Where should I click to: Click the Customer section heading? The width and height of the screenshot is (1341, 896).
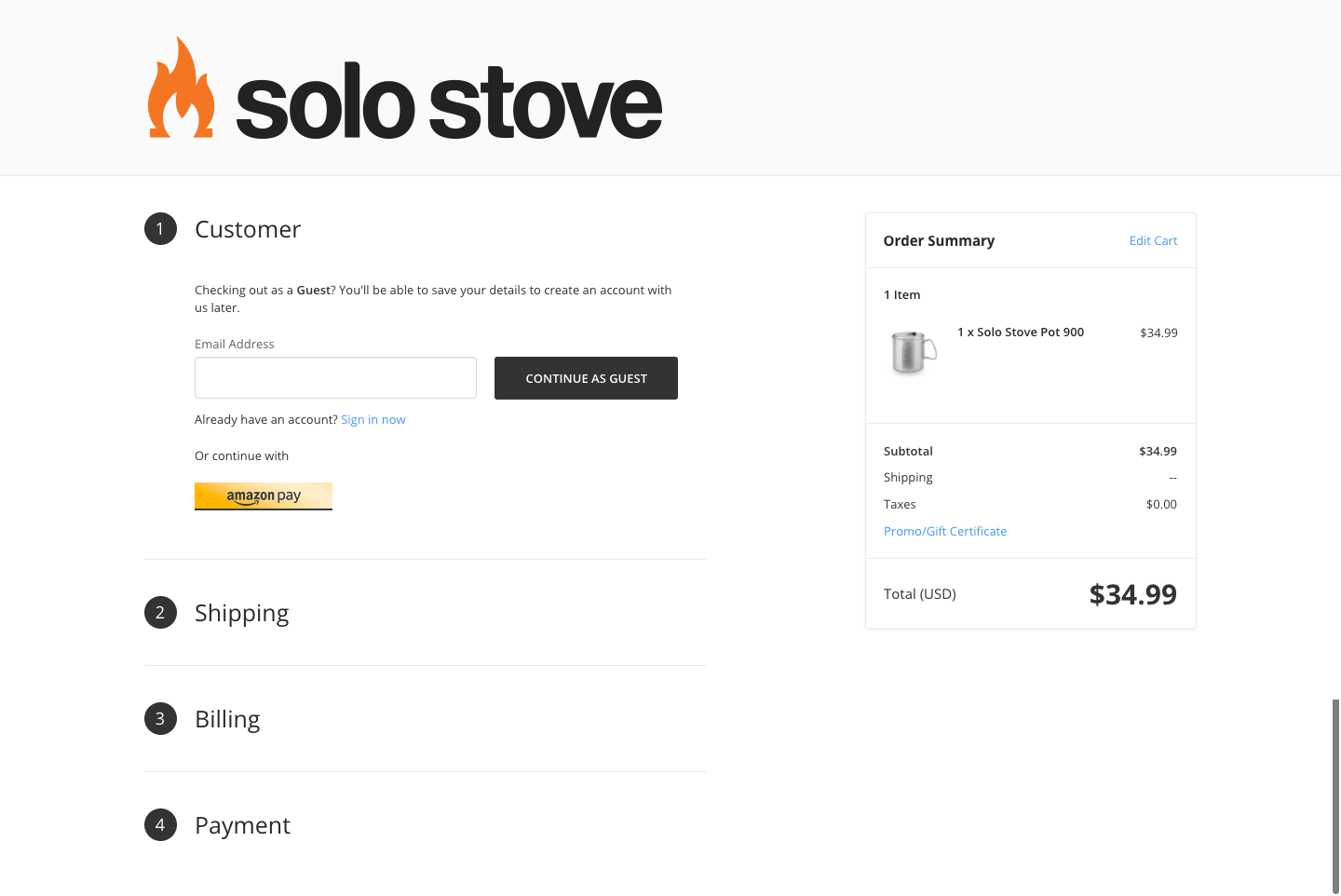[248, 229]
